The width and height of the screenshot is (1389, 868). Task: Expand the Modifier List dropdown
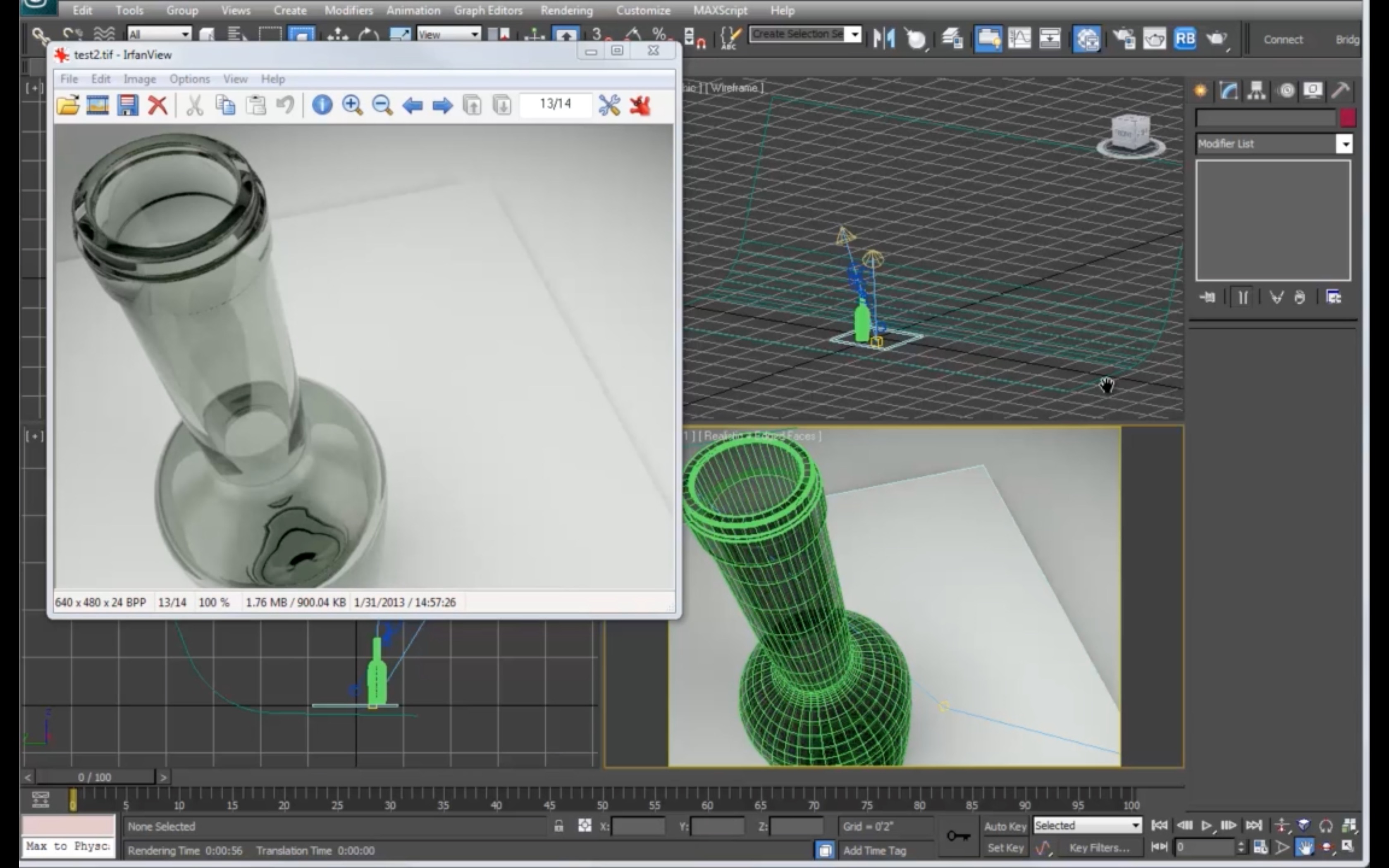[1345, 143]
